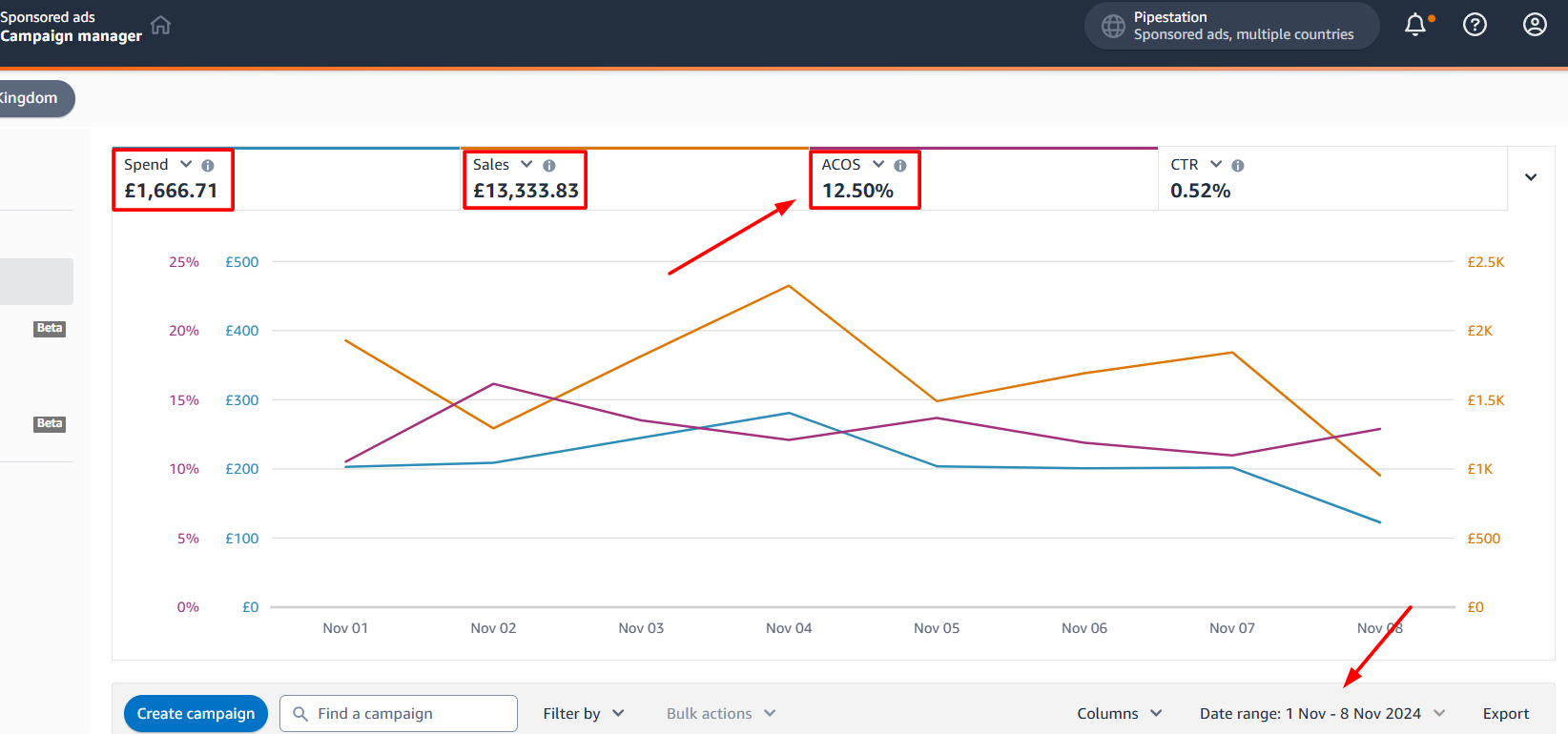Show info tooltip for ACOS metric

click(900, 166)
